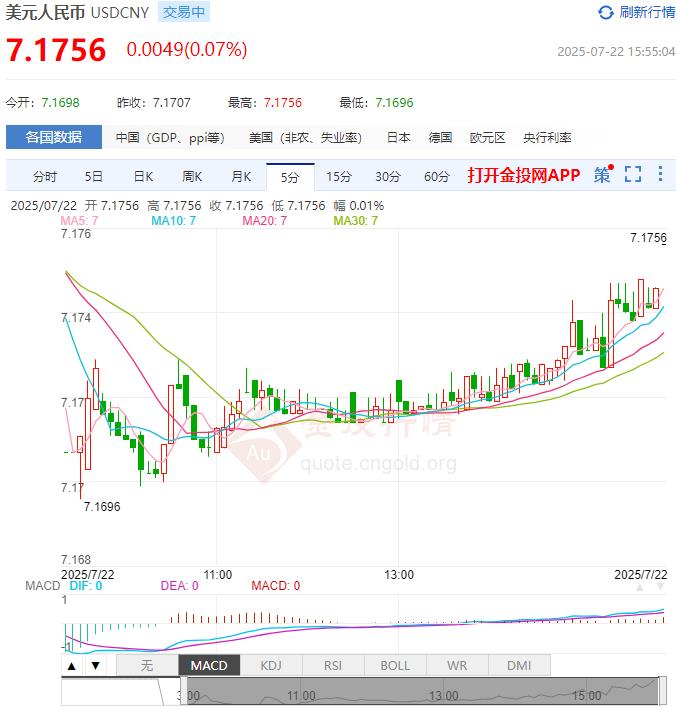The image size is (677, 709).
Task: Select the 分时 chart tab
Action: click(x=45, y=176)
